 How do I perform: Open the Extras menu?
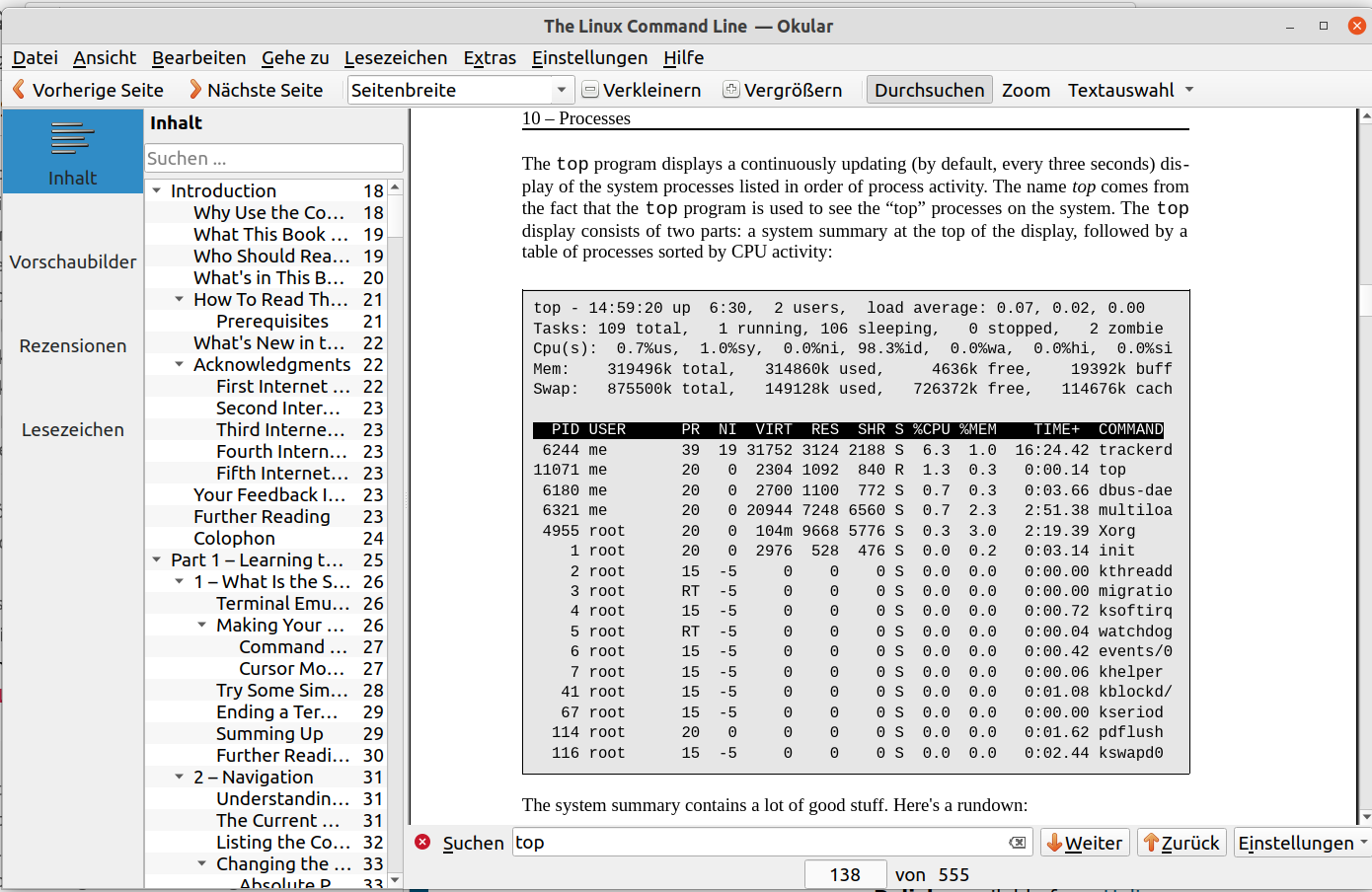[x=490, y=57]
